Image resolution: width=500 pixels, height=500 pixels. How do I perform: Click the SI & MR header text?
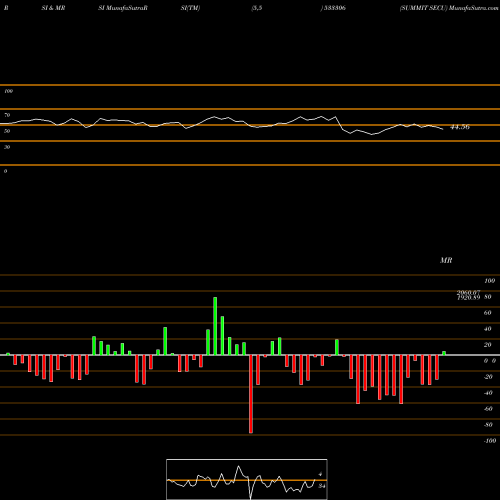53,8
